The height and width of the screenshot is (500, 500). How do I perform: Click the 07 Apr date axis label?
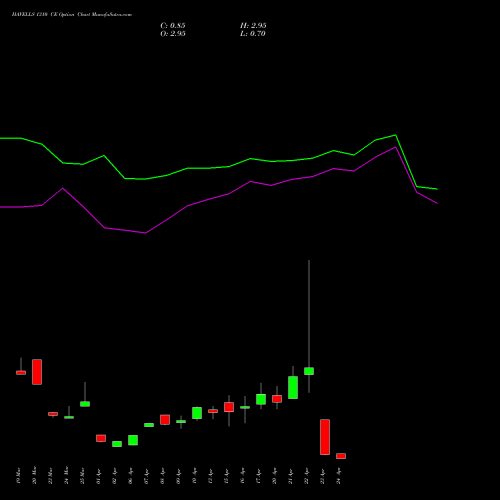click(x=146, y=476)
